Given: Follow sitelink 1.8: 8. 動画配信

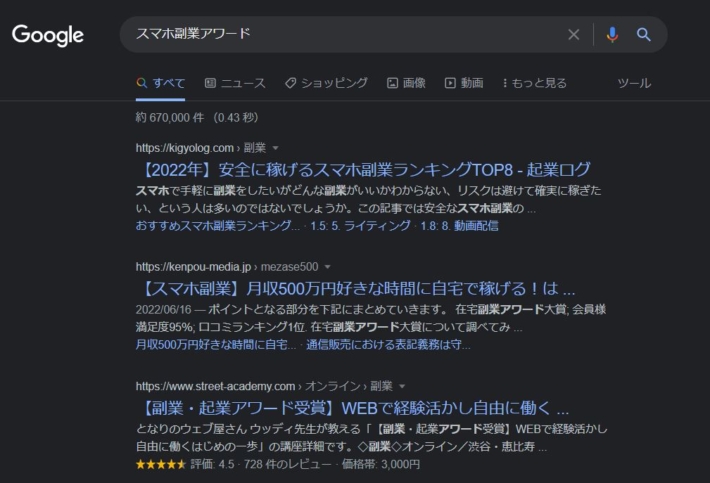Looking at the screenshot, I should point(459,225).
